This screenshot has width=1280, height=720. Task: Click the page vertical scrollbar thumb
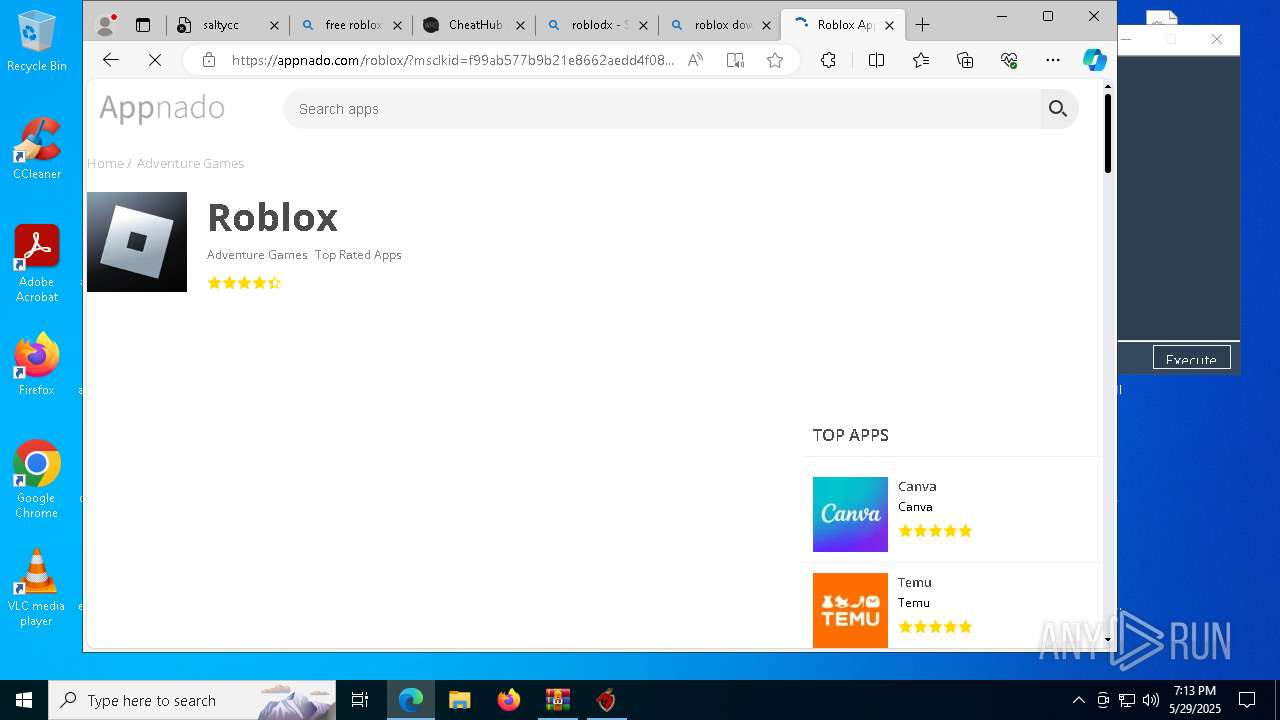(1108, 133)
